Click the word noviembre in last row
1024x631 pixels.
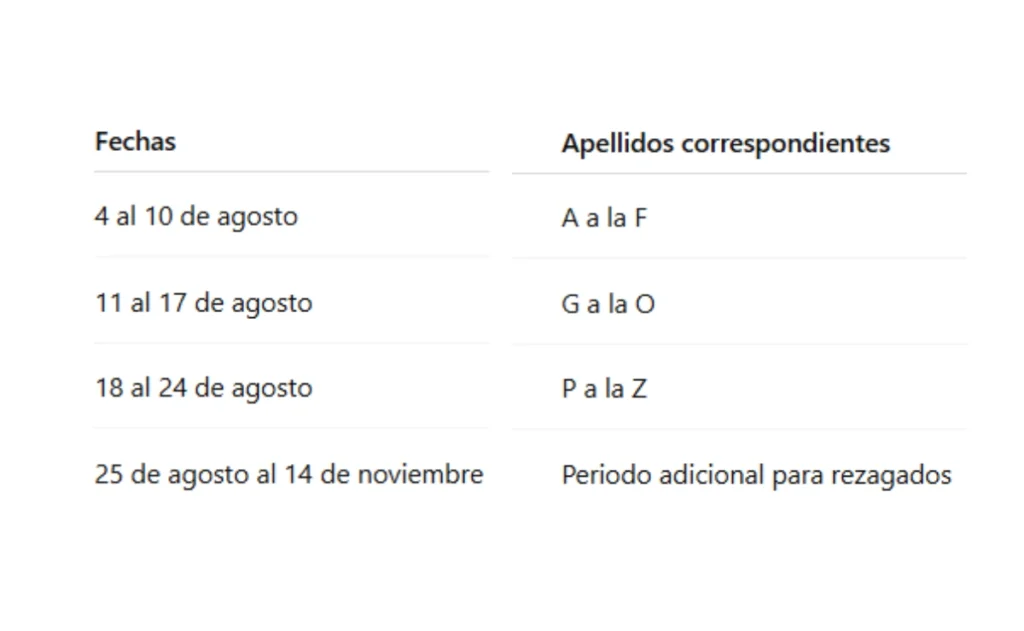click(x=421, y=474)
